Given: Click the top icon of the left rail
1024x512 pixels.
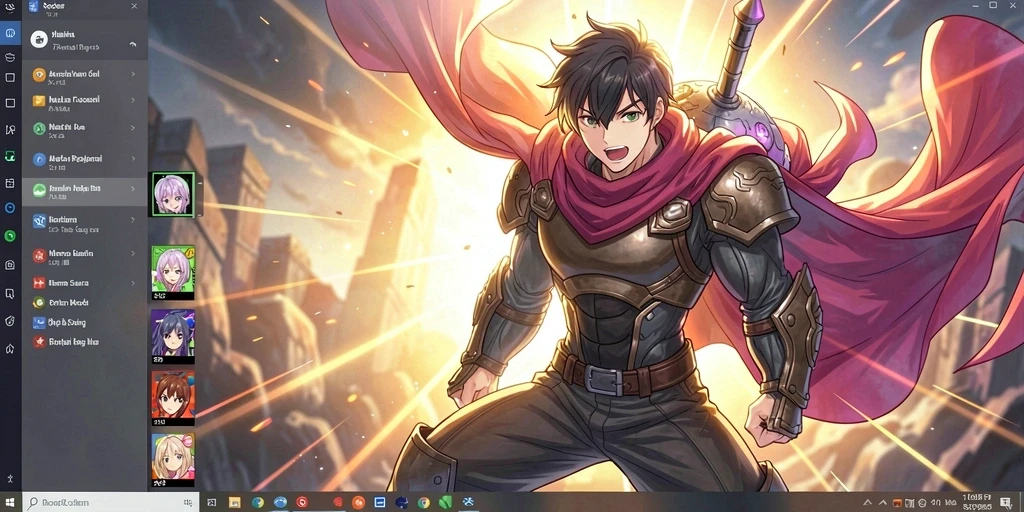Looking at the screenshot, I should point(10,8).
